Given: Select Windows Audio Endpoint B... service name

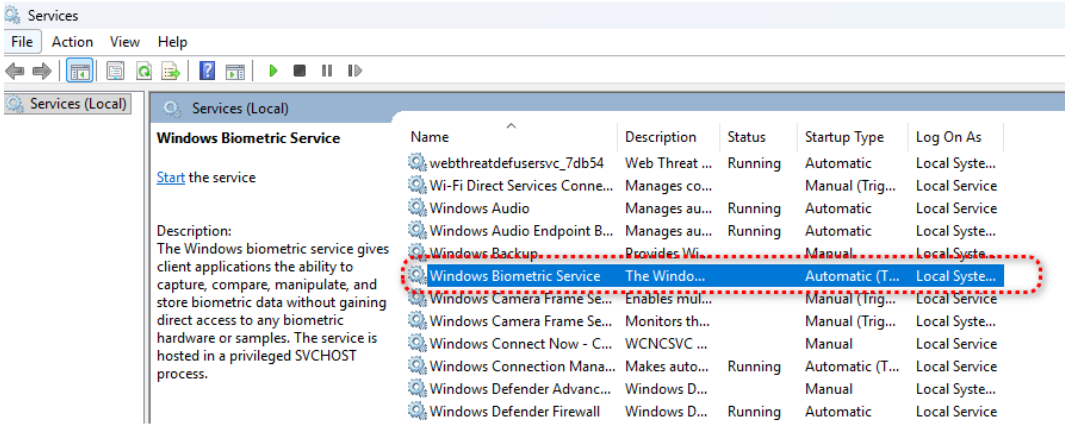Looking at the screenshot, I should pyautogui.click(x=521, y=230).
